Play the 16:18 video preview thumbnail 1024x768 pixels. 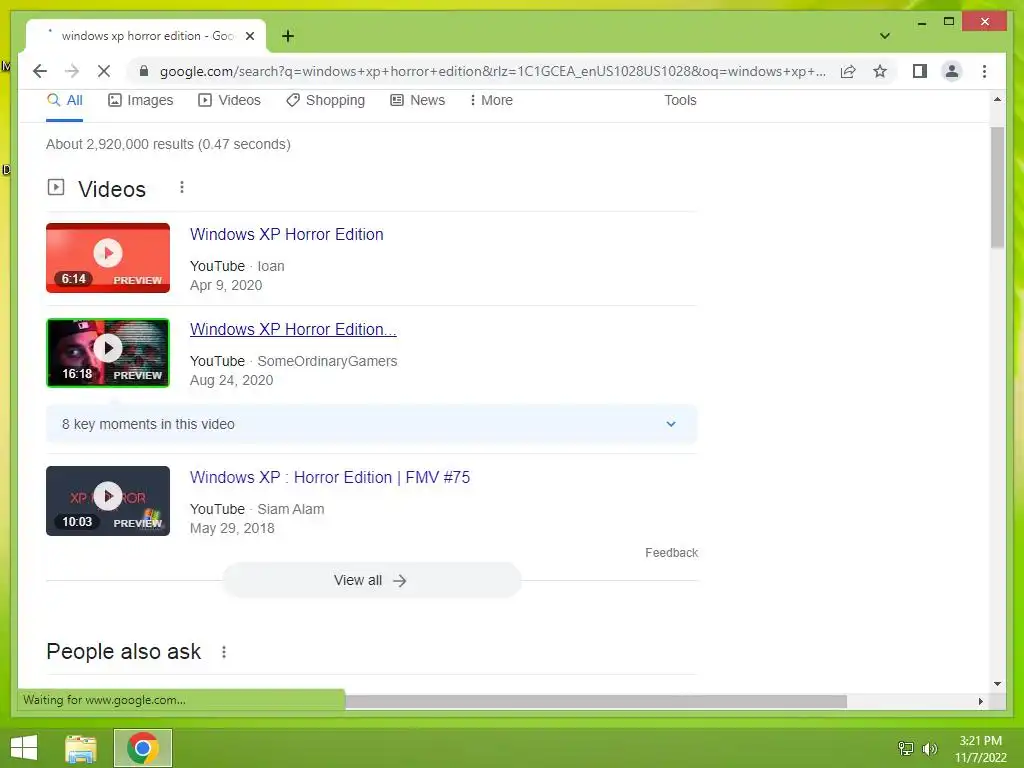click(108, 353)
